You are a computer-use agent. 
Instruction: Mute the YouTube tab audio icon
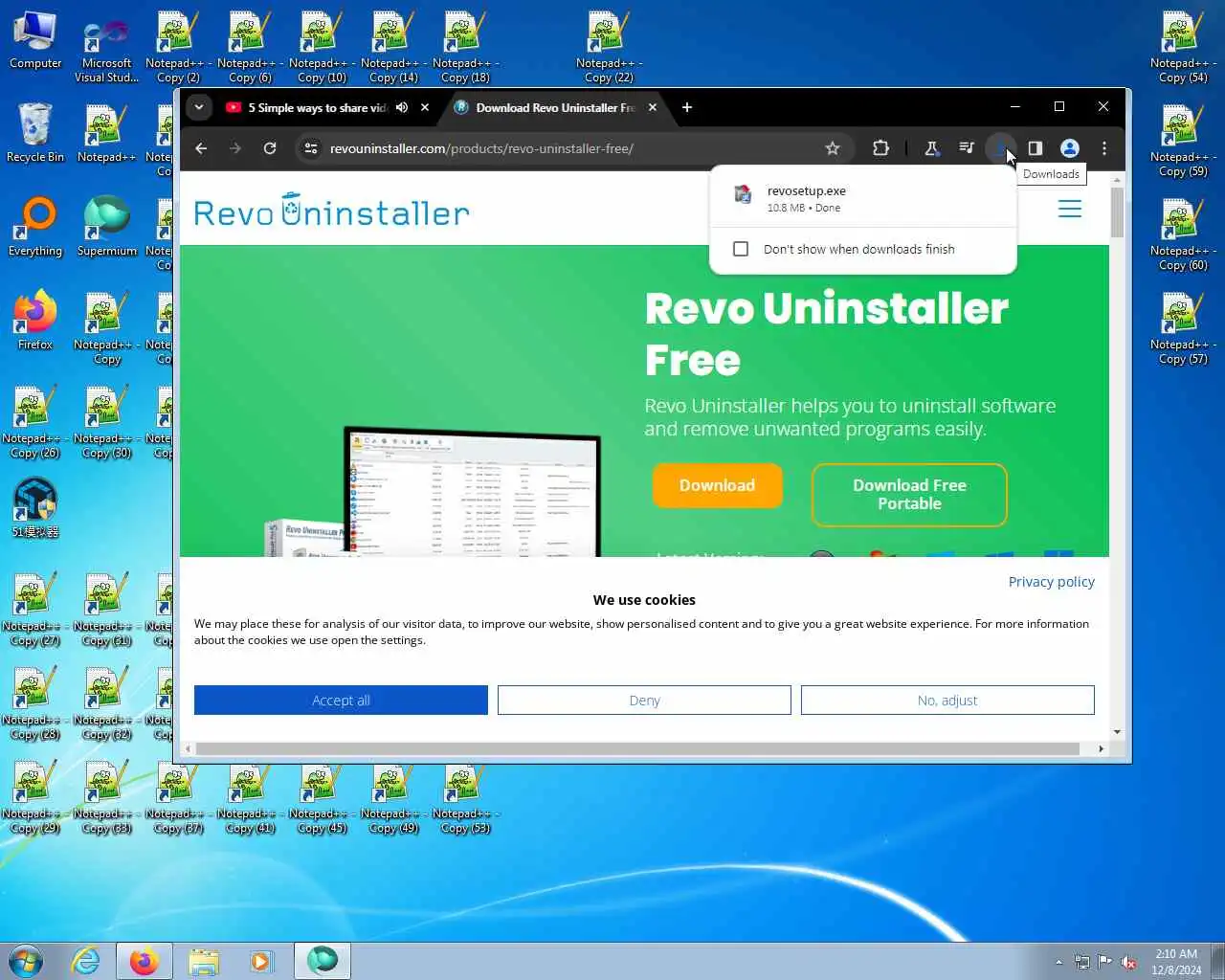click(x=402, y=107)
